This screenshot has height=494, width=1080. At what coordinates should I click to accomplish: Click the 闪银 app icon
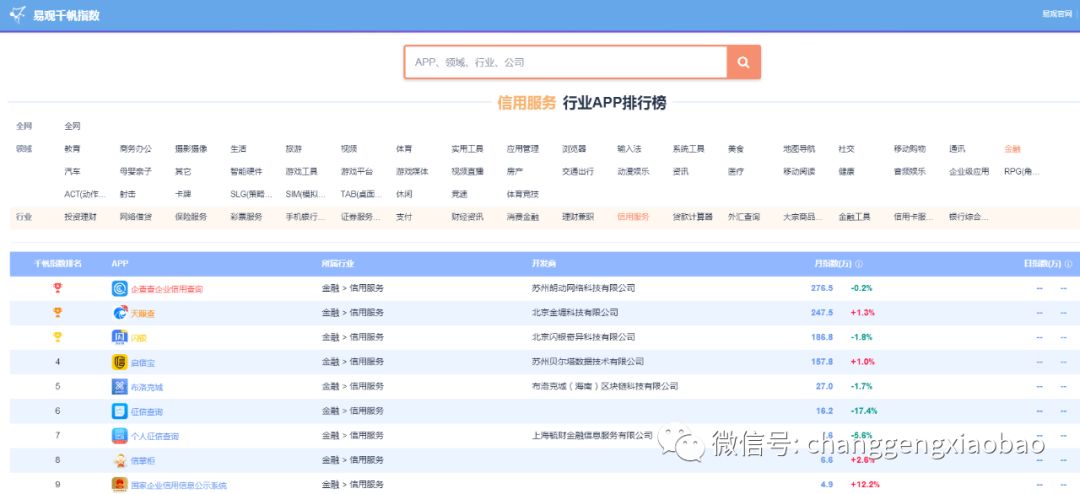[120, 338]
